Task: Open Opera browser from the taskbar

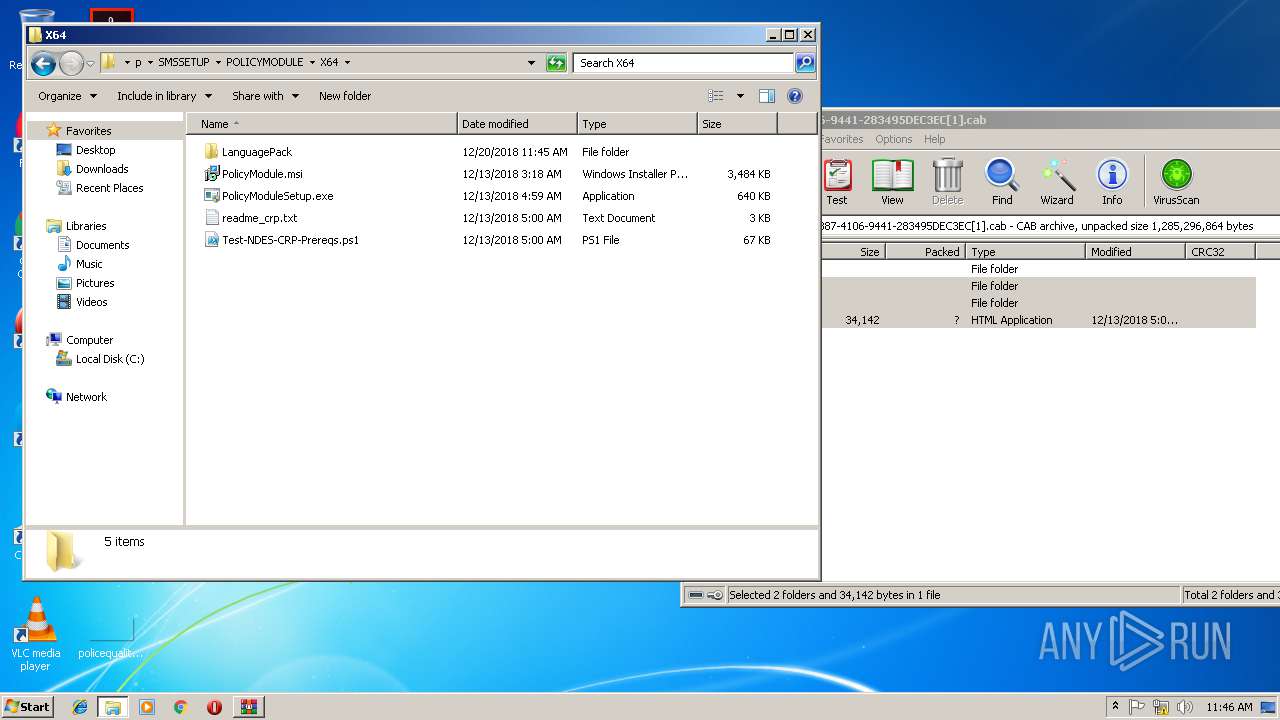Action: (214, 707)
